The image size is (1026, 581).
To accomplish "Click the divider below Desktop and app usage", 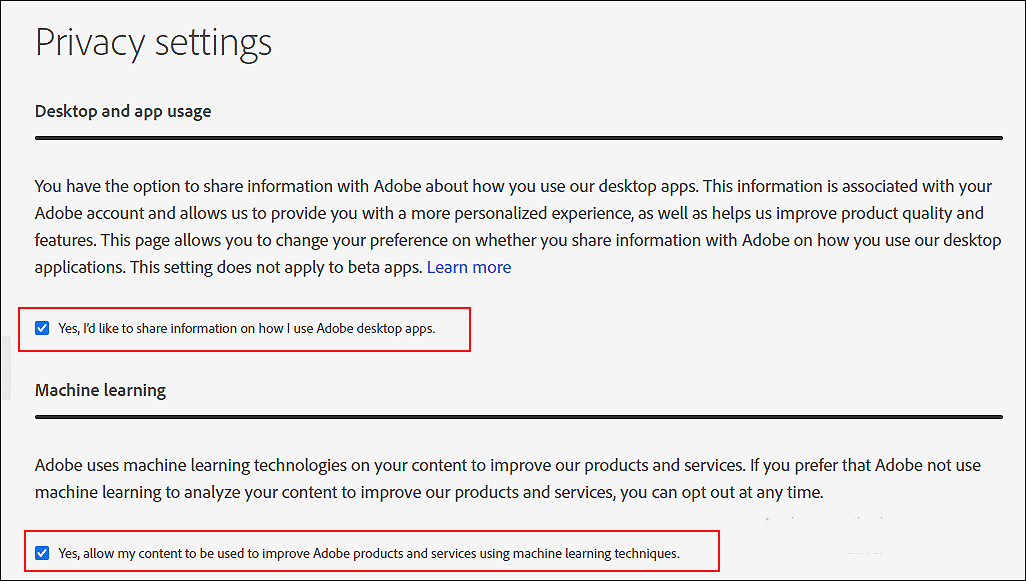I will (x=518, y=138).
